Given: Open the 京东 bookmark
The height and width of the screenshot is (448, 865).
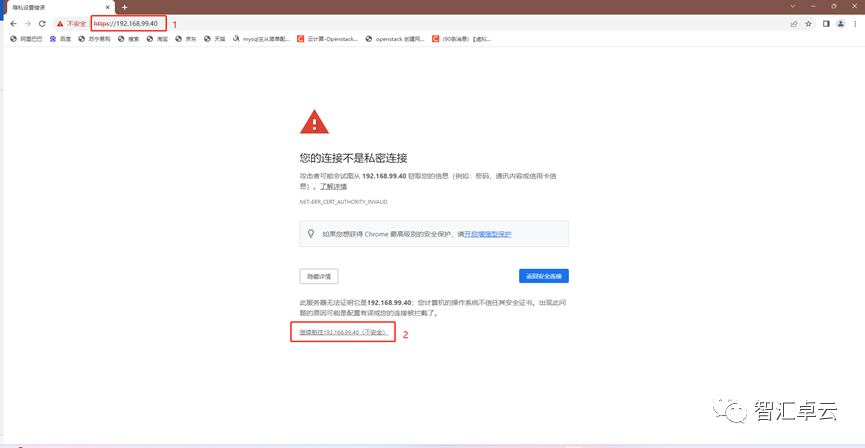Looking at the screenshot, I should click(186, 39).
